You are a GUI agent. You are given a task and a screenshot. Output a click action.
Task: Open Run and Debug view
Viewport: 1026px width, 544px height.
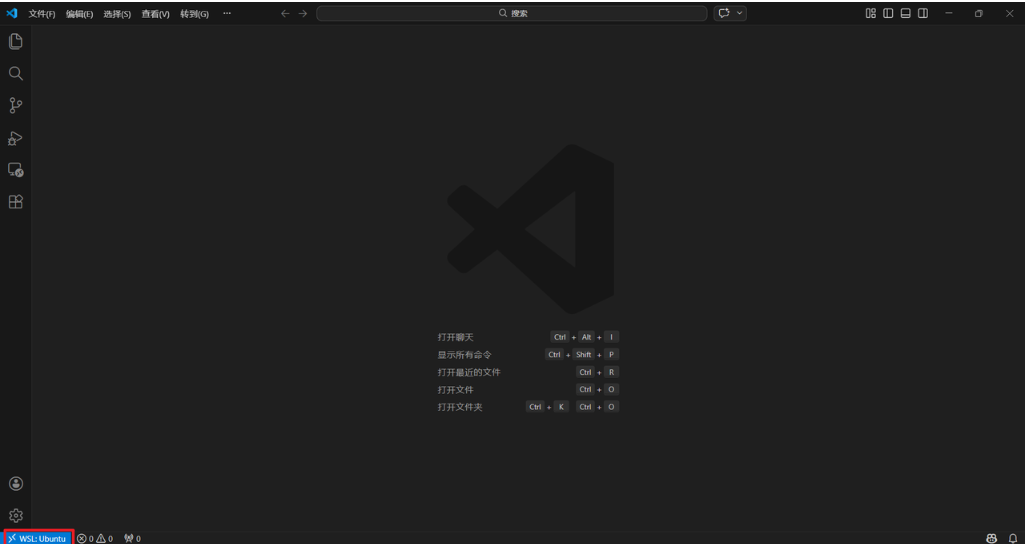pyautogui.click(x=16, y=138)
